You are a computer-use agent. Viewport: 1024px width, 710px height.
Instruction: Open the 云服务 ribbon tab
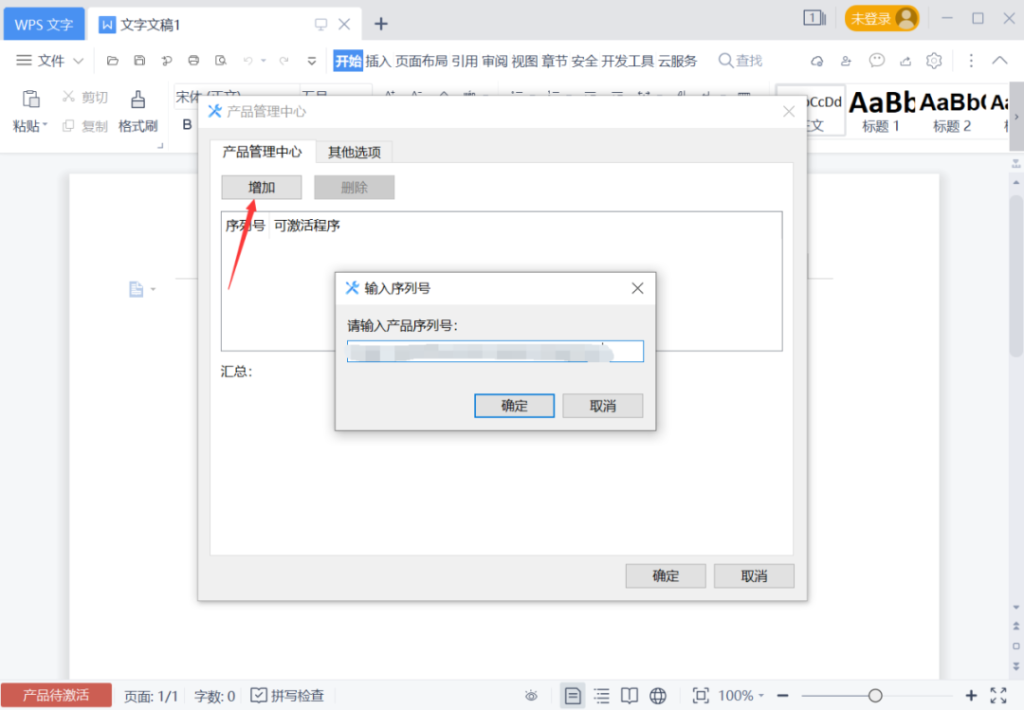tap(677, 61)
